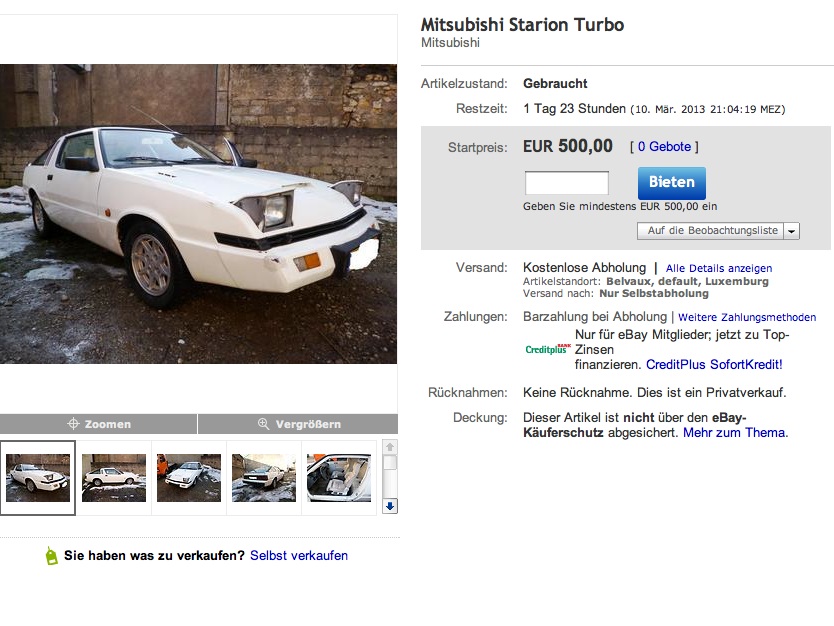Image resolution: width=834 pixels, height=626 pixels.
Task: Click the CreditPlus bank logo
Action: coord(548,349)
